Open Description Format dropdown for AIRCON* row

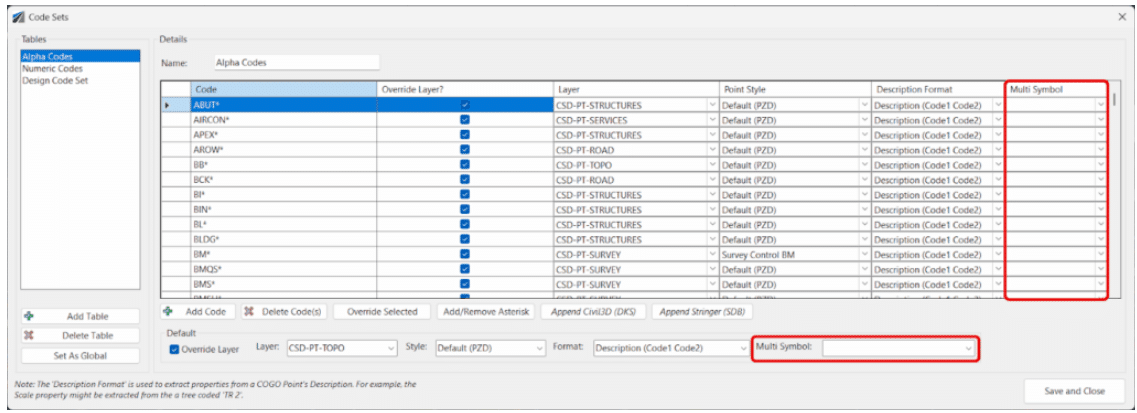point(998,120)
